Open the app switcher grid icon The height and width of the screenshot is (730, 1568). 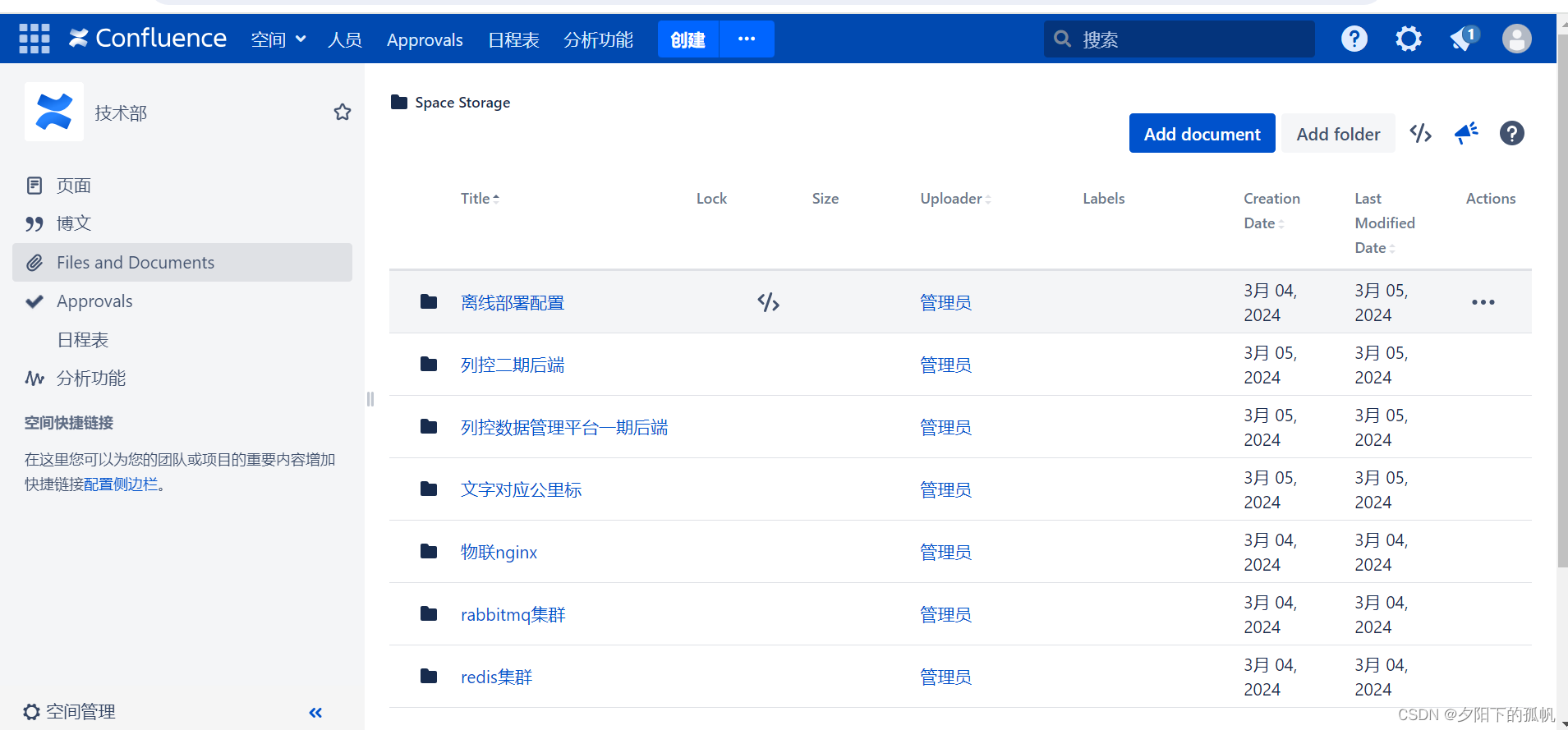[x=34, y=39]
